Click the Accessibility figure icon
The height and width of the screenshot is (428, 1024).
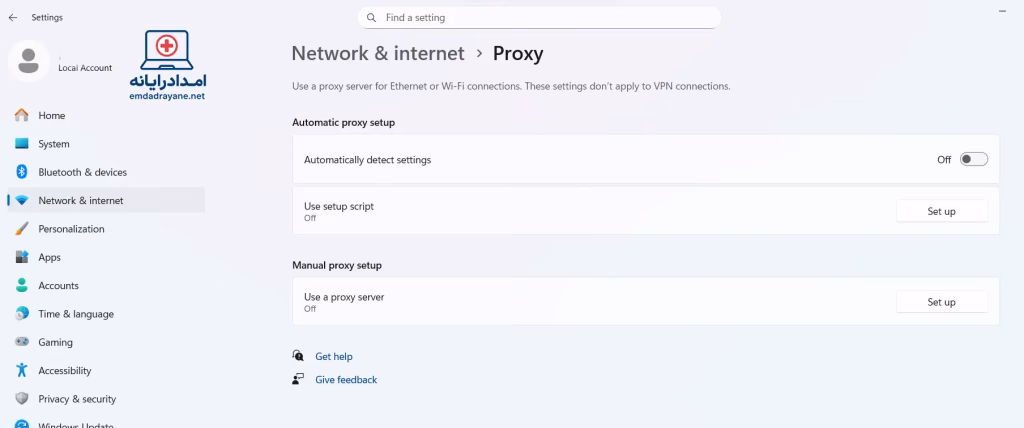(x=22, y=370)
